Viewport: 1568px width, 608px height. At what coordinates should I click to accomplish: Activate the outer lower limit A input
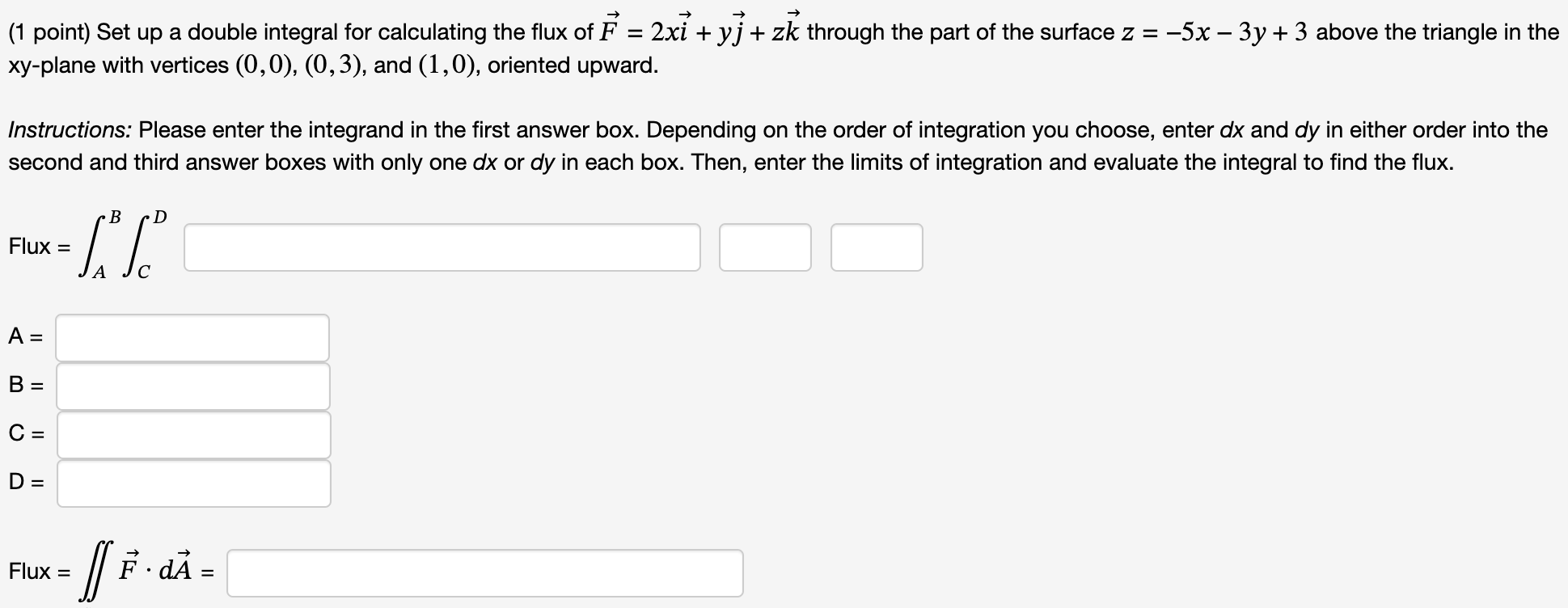[192, 337]
